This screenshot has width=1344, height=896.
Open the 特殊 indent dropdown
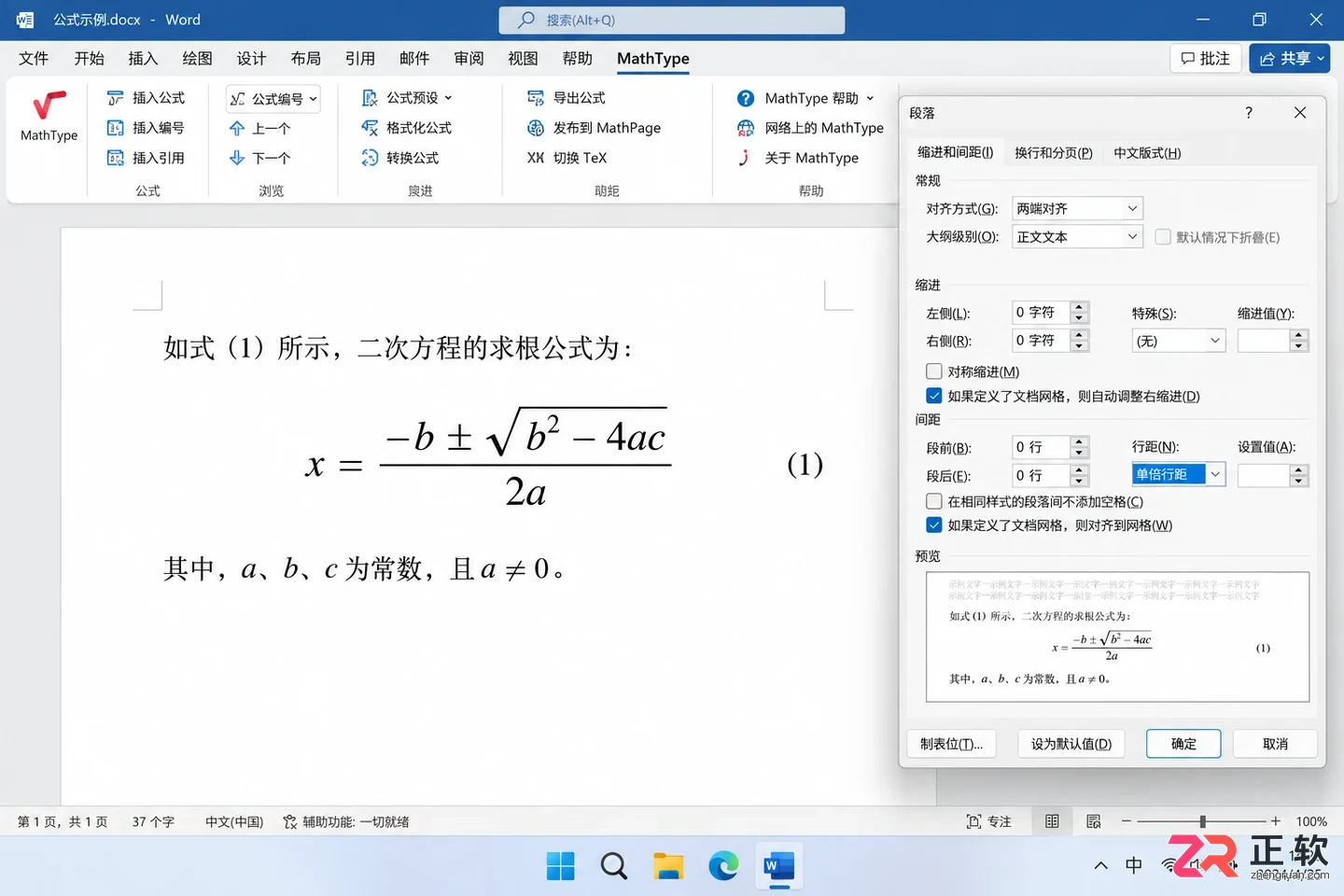coord(1178,341)
